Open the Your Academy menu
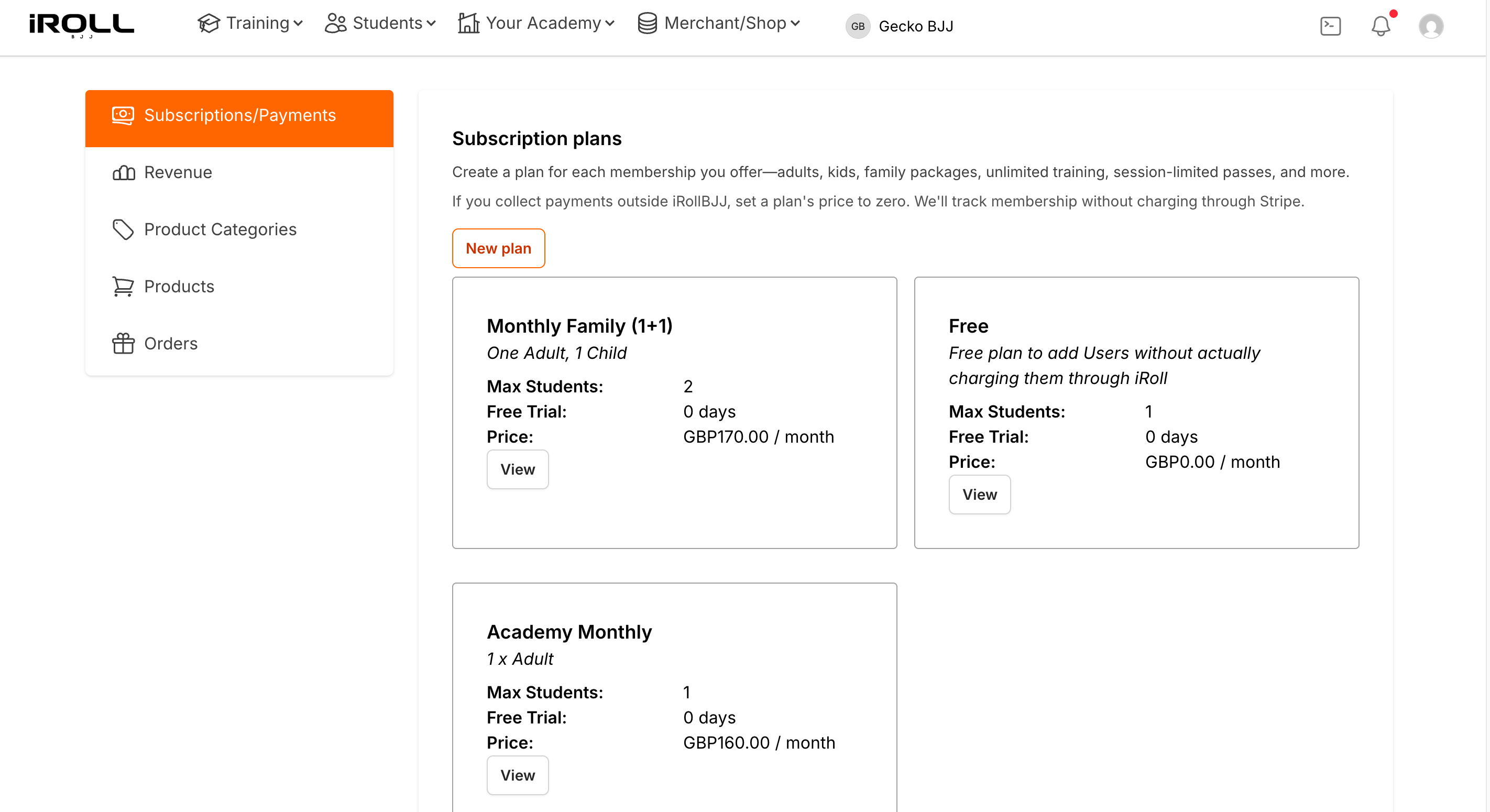 pos(536,24)
